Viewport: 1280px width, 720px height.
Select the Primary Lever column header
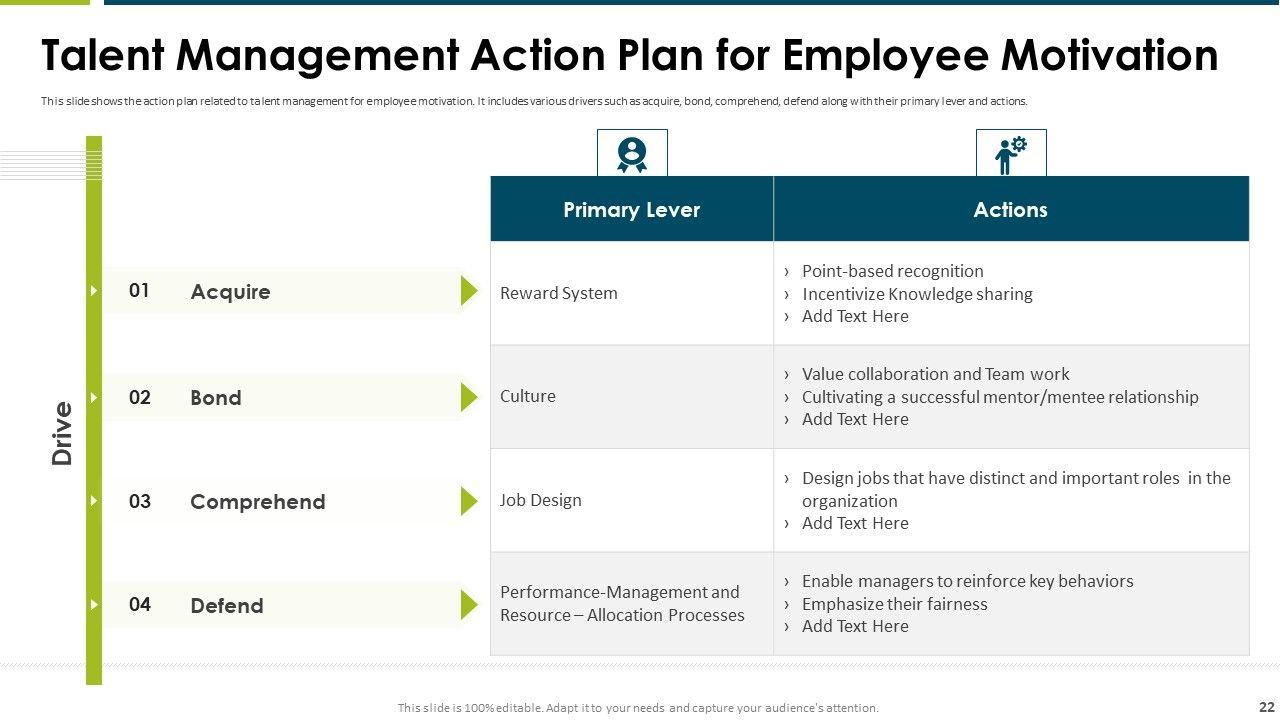pyautogui.click(x=631, y=210)
